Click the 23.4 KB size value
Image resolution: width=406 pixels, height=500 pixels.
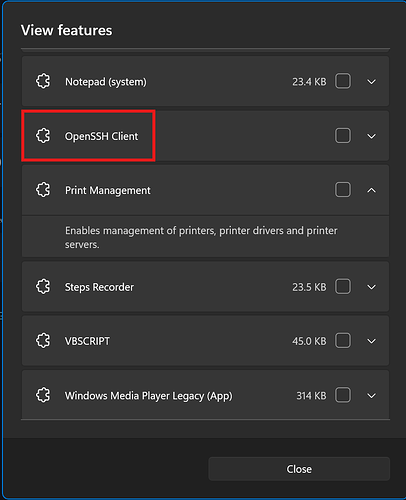point(309,82)
